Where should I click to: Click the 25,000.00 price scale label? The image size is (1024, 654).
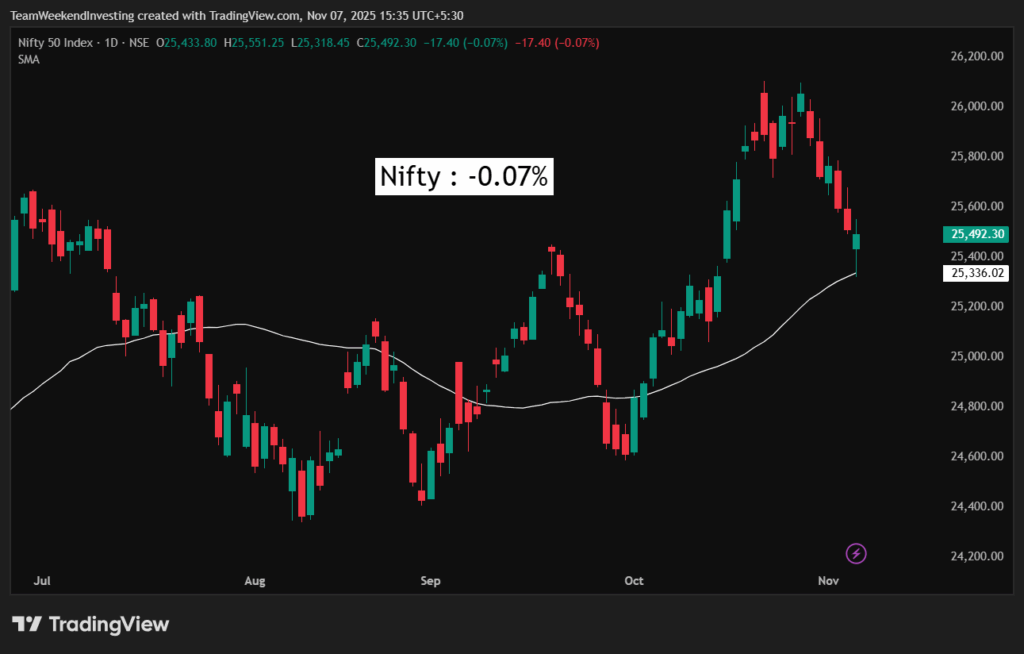coord(976,356)
